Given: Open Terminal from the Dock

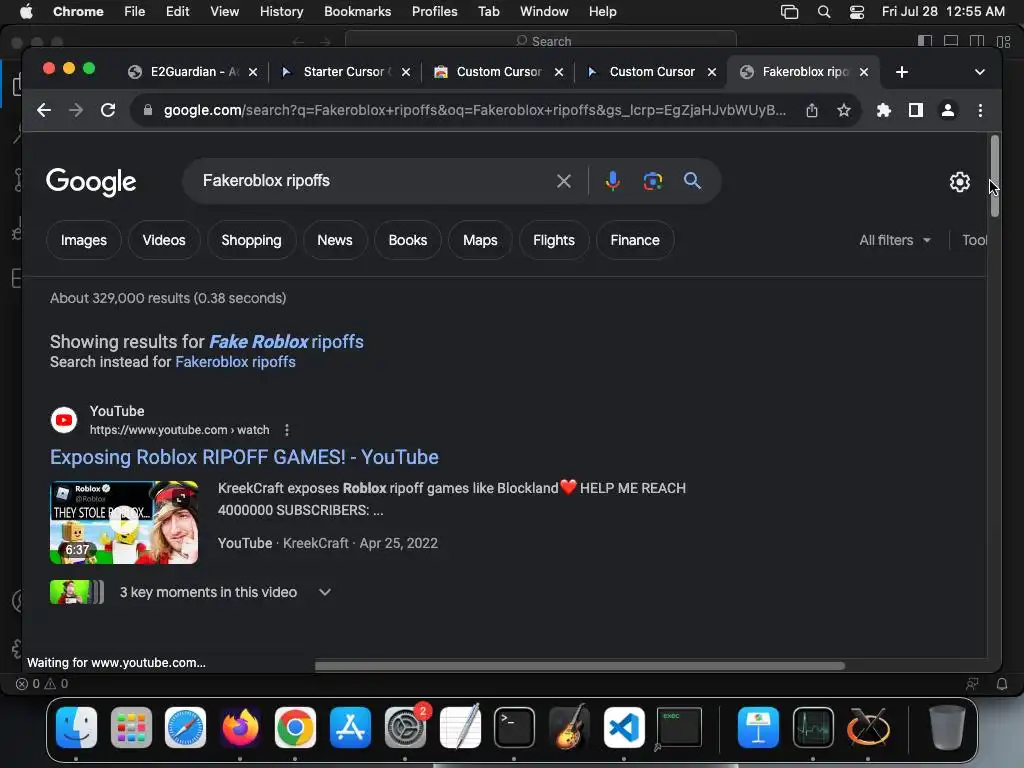Looking at the screenshot, I should pyautogui.click(x=515, y=728).
